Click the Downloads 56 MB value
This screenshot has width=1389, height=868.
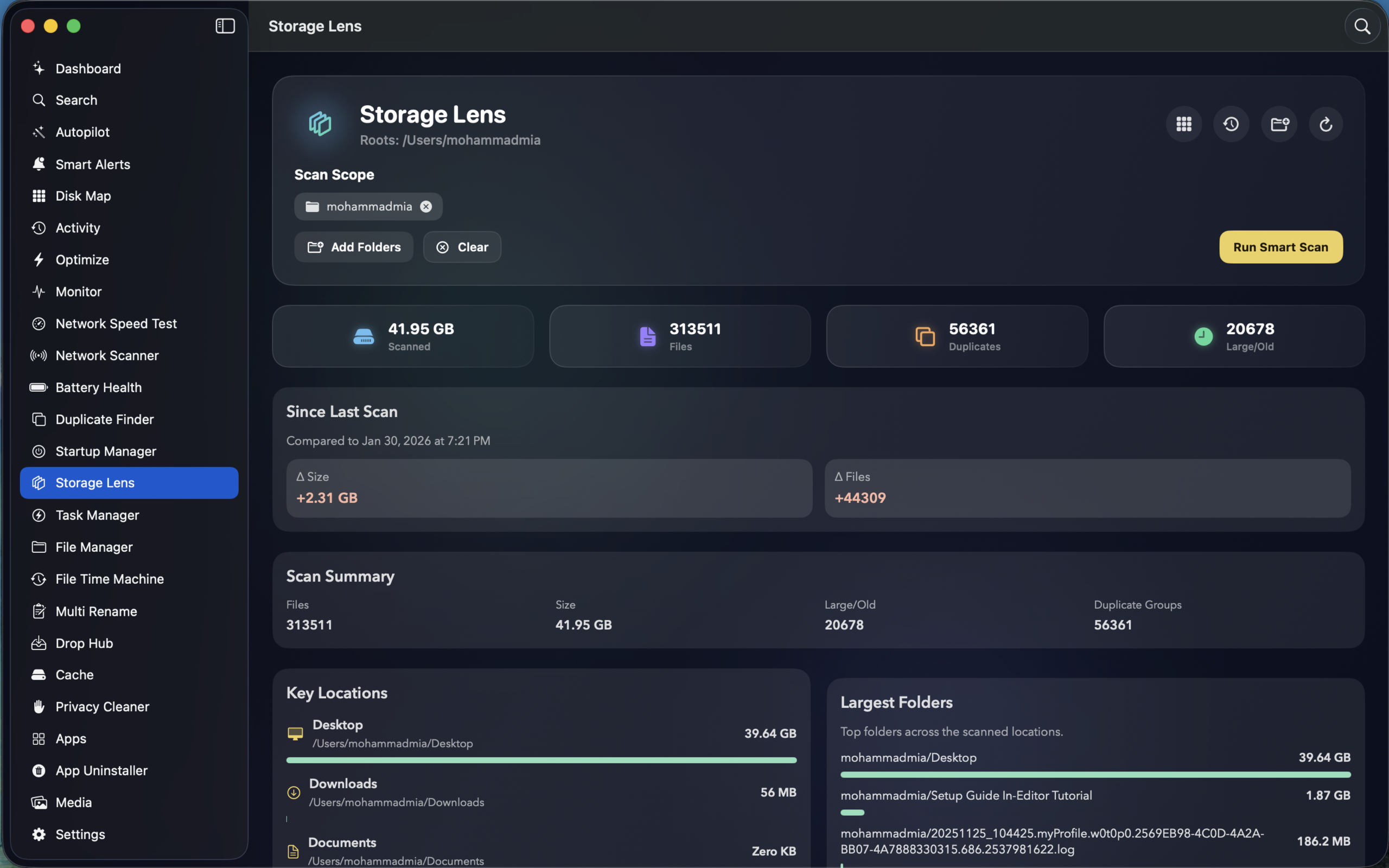778,793
